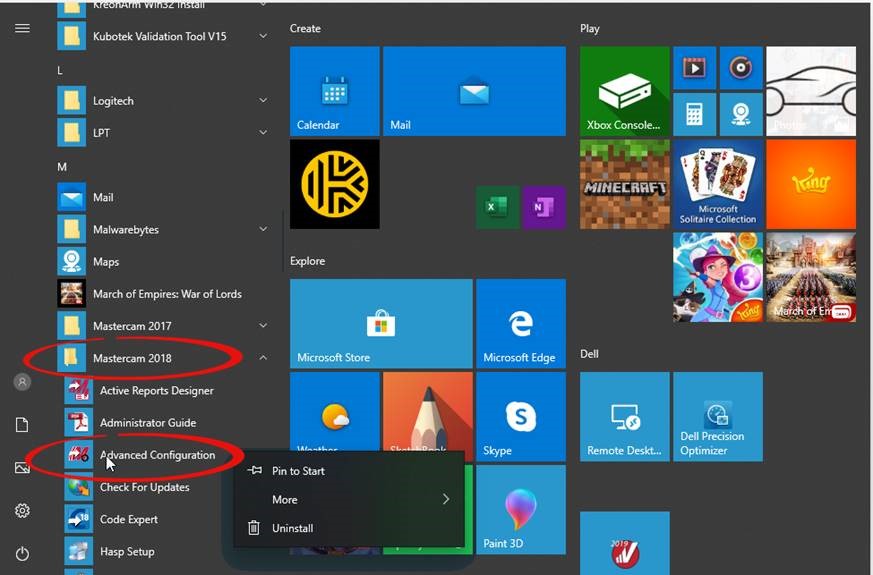Image resolution: width=873 pixels, height=575 pixels.
Task: Open the yellow Keeper tile
Action: pyautogui.click(x=335, y=184)
